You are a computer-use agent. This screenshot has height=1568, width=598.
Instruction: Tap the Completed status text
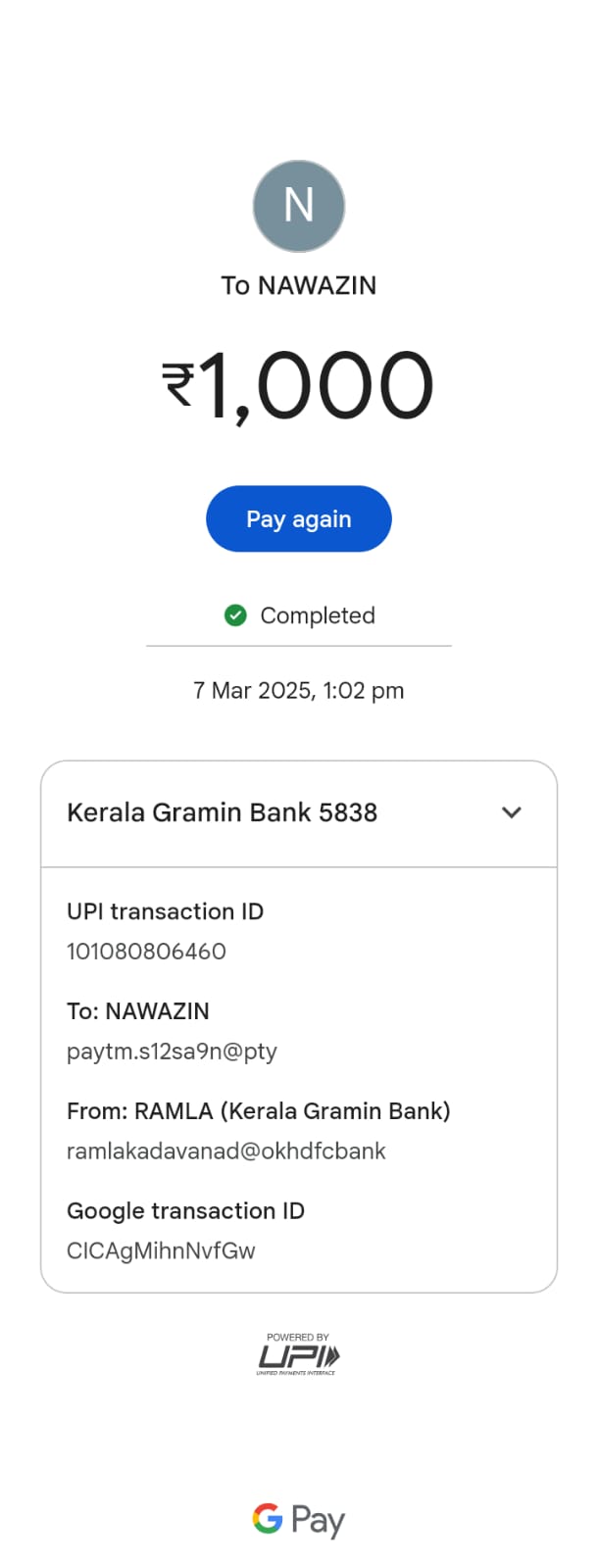318,615
